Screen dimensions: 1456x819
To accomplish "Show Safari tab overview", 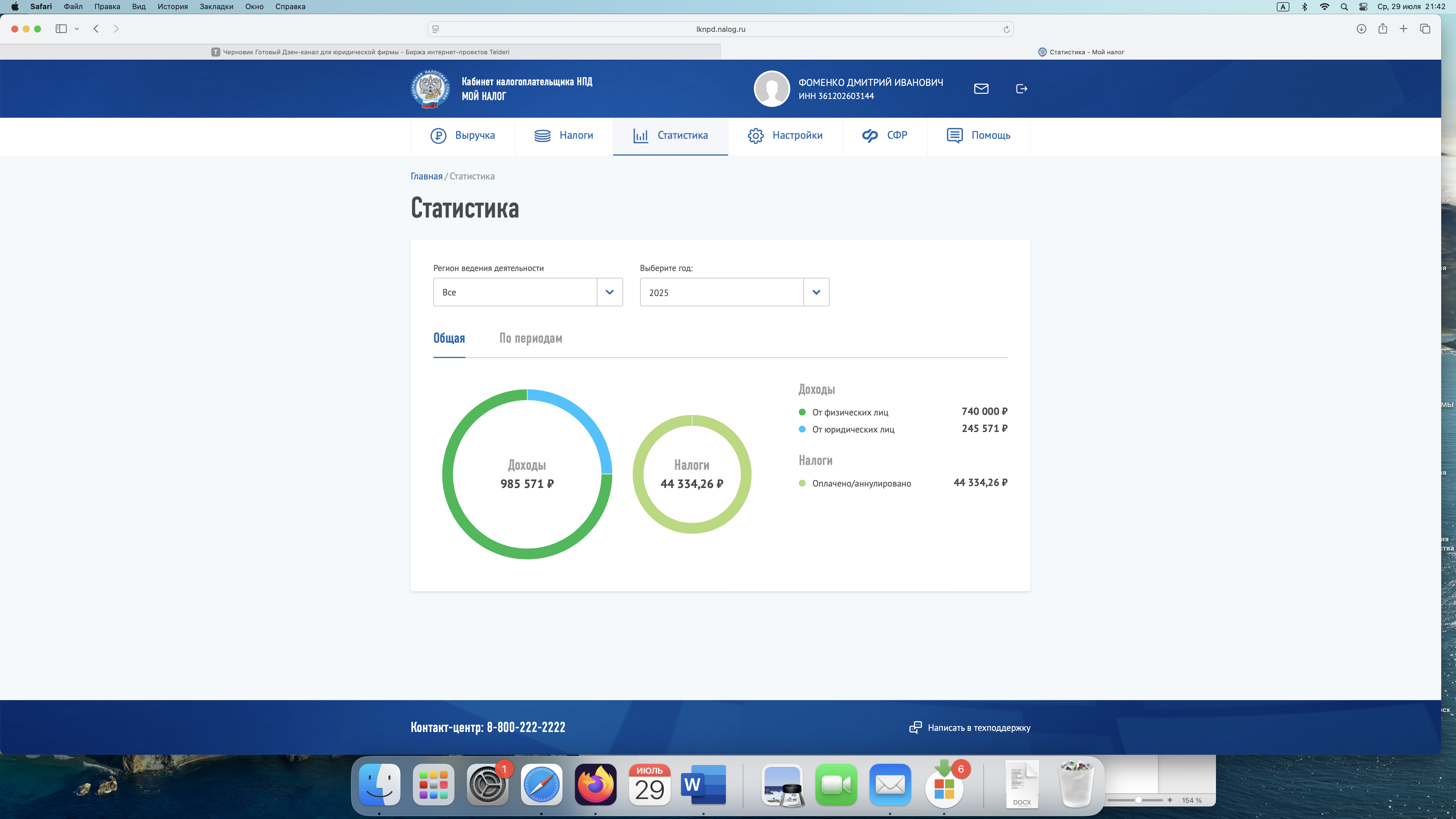I will 1425,29.
